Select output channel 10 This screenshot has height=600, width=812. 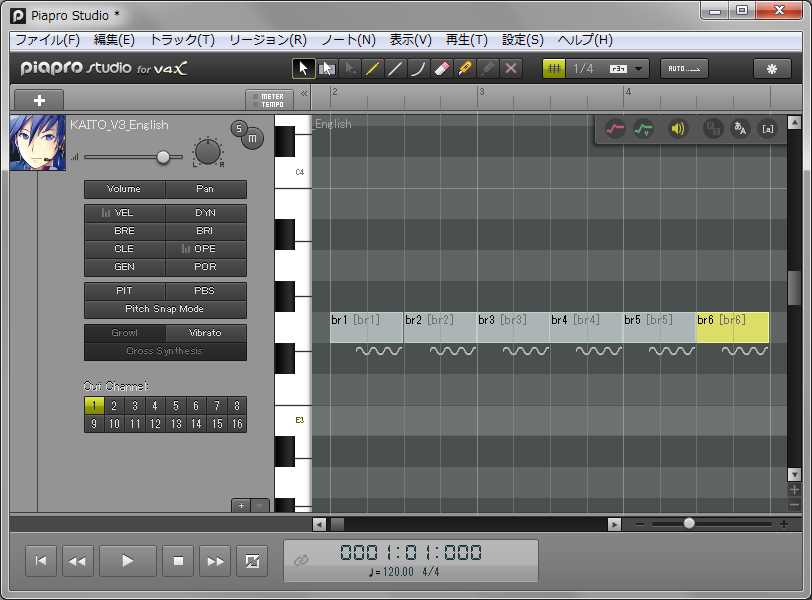click(x=114, y=424)
